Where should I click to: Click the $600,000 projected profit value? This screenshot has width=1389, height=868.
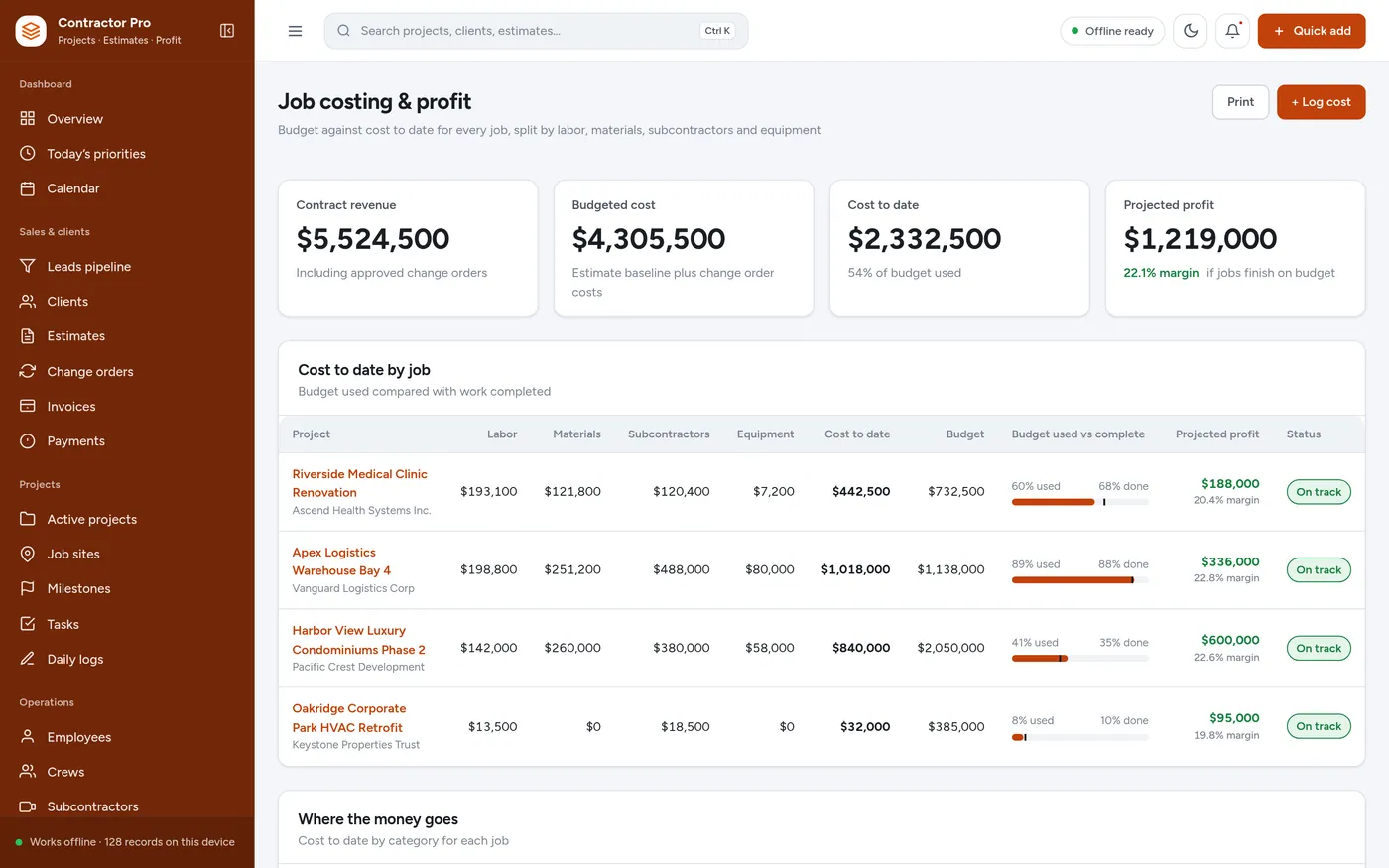click(x=1230, y=640)
